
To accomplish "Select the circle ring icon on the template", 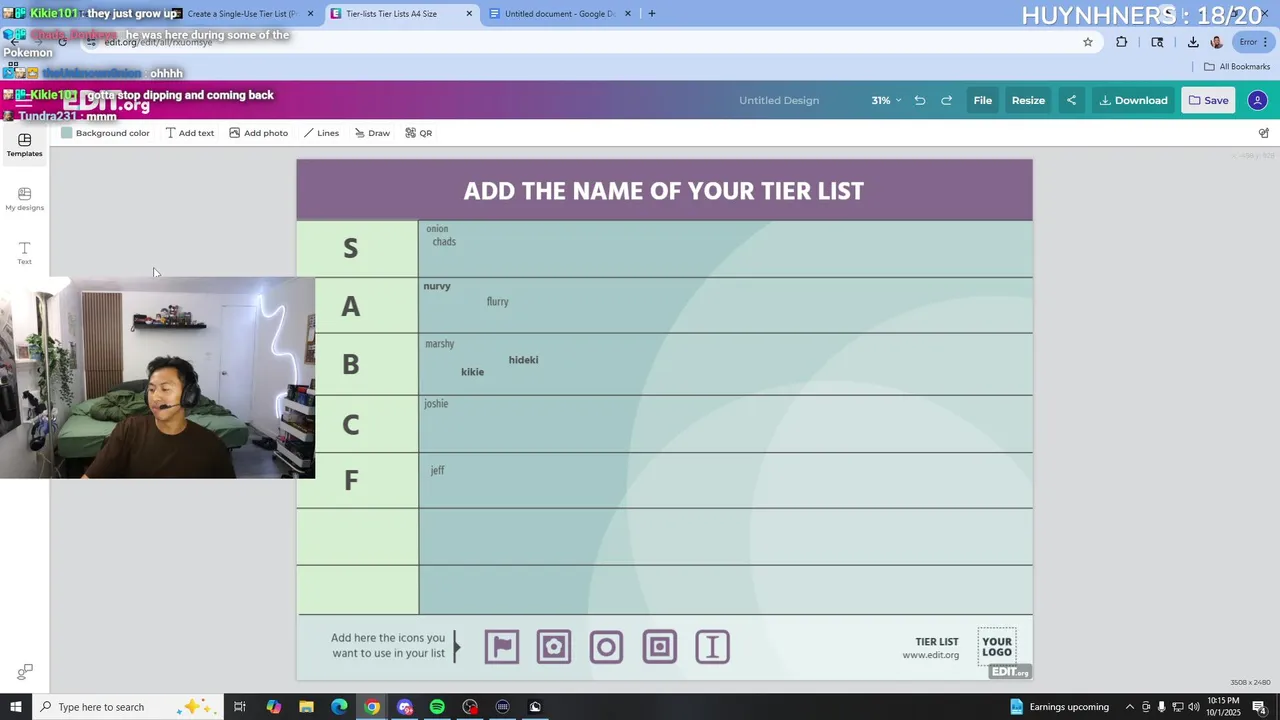I will [606, 647].
